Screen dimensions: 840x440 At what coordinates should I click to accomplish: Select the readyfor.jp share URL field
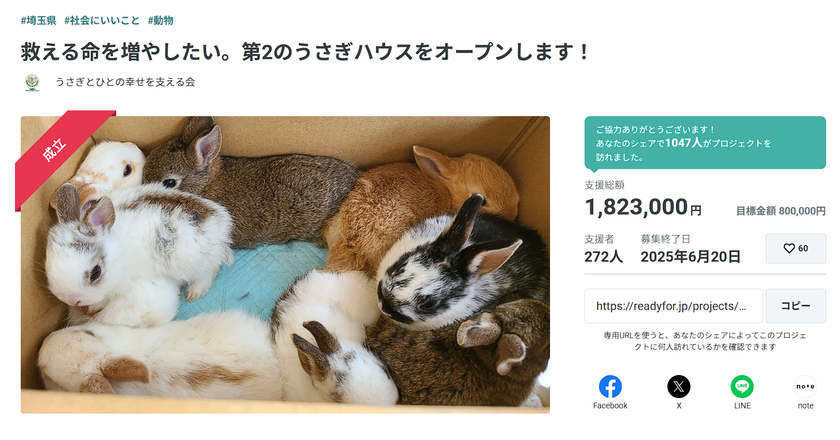point(673,306)
